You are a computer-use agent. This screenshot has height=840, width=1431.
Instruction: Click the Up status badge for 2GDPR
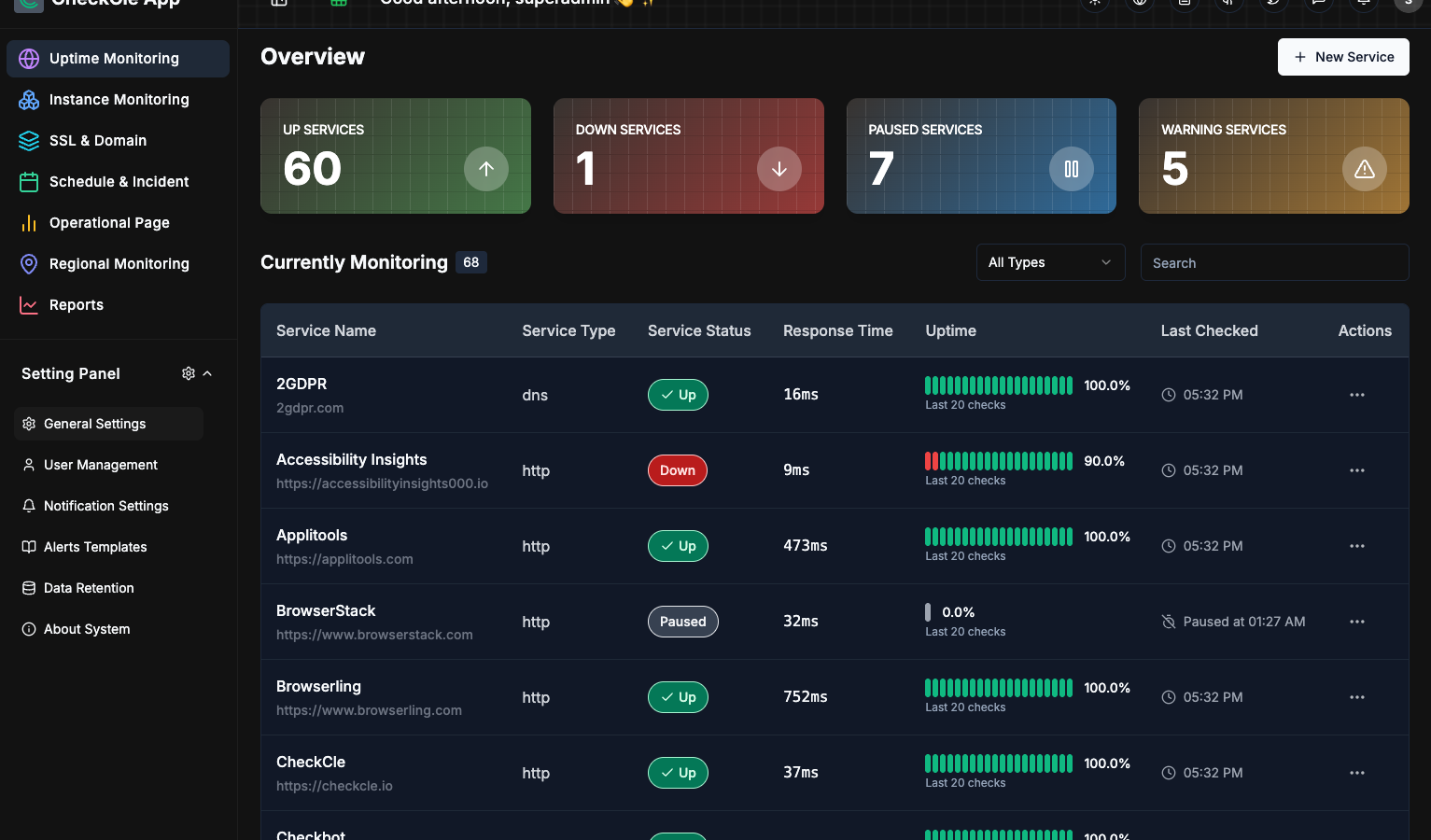point(678,395)
